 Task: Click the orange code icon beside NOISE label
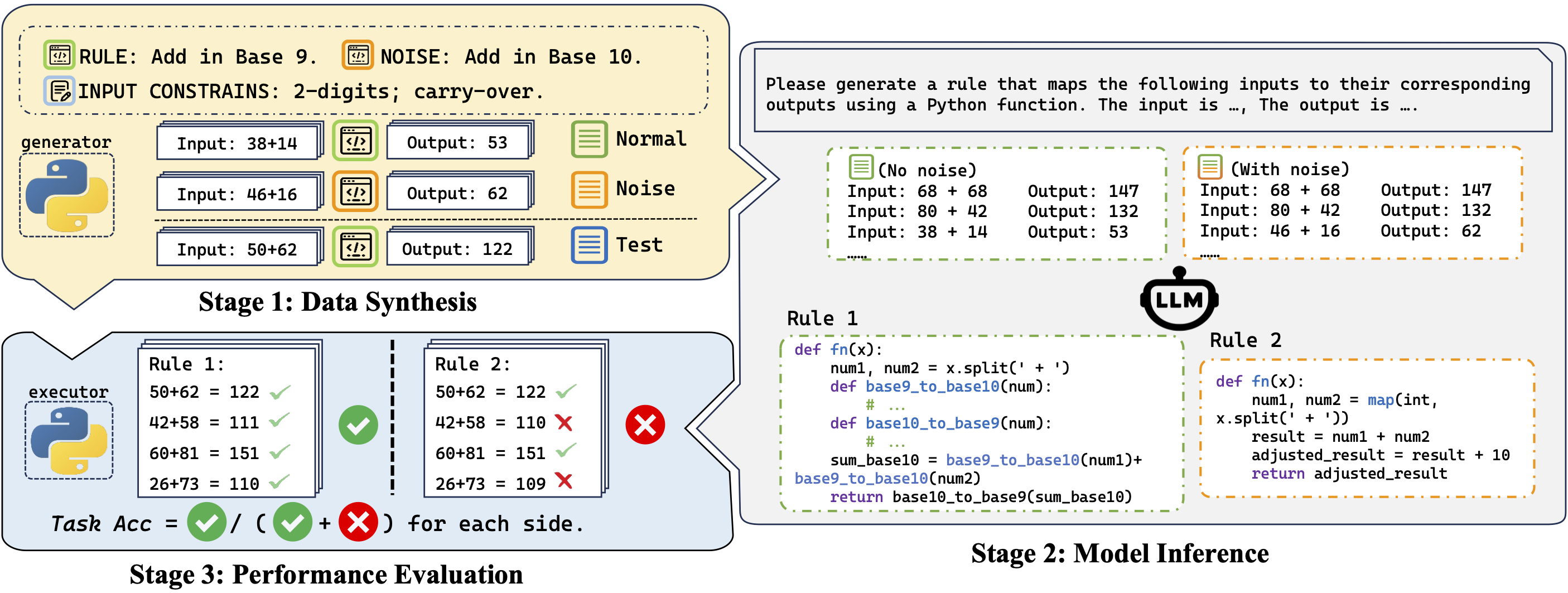pyautogui.click(x=358, y=56)
